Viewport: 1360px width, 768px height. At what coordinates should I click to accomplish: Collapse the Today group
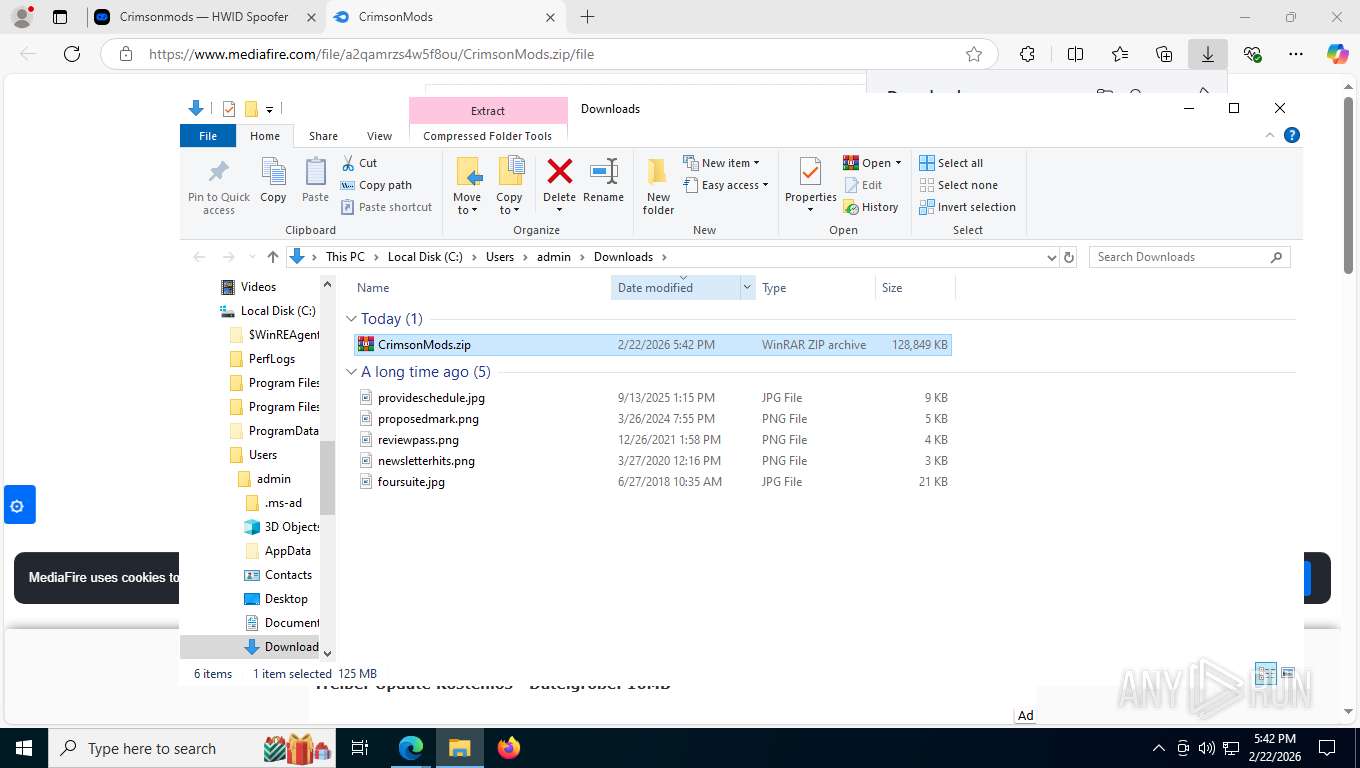pyautogui.click(x=351, y=319)
